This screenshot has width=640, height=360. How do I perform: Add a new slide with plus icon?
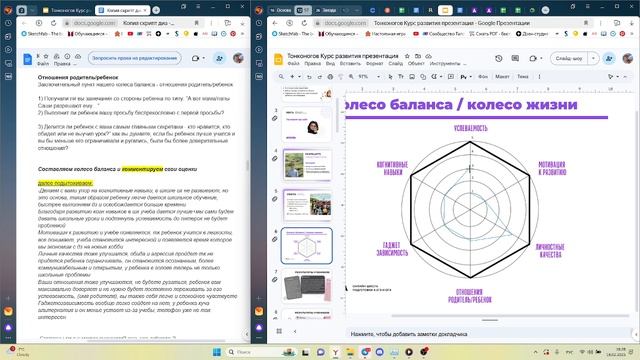coord(292,76)
